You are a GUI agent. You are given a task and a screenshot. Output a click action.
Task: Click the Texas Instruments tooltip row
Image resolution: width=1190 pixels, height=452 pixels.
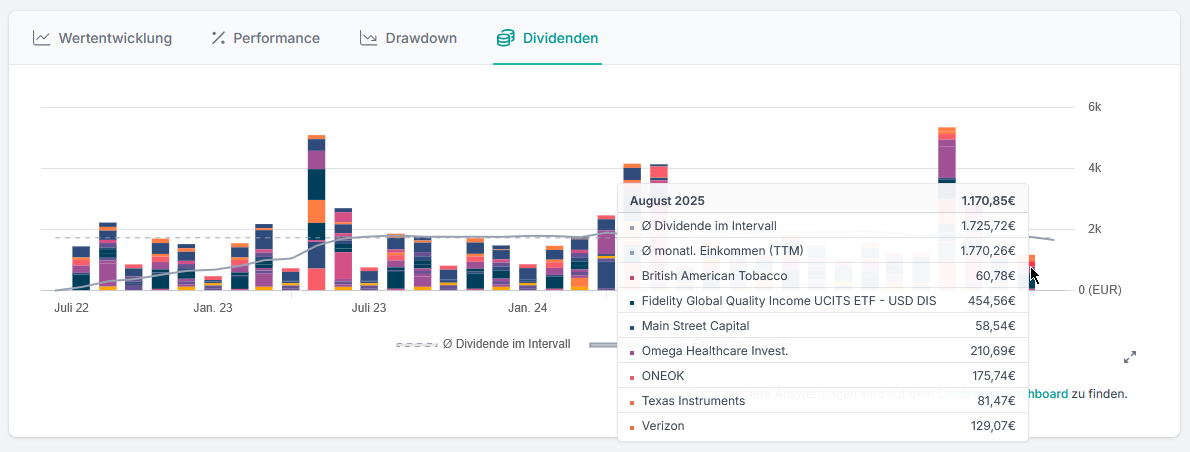coord(822,401)
